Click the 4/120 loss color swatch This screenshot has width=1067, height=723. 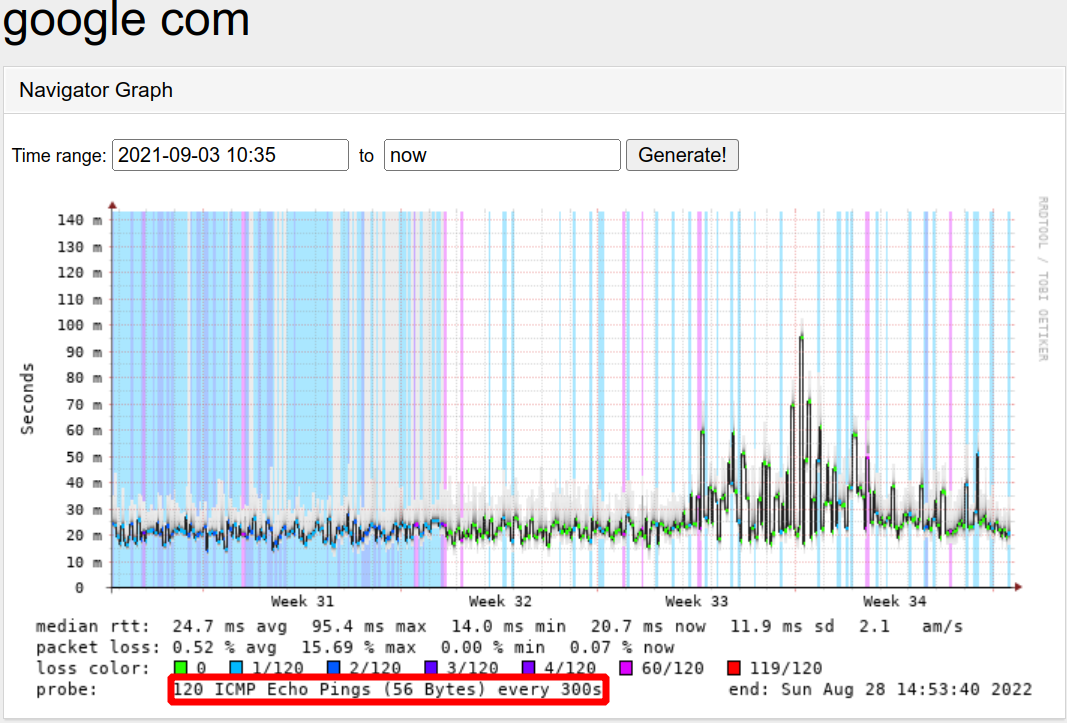(x=529, y=668)
